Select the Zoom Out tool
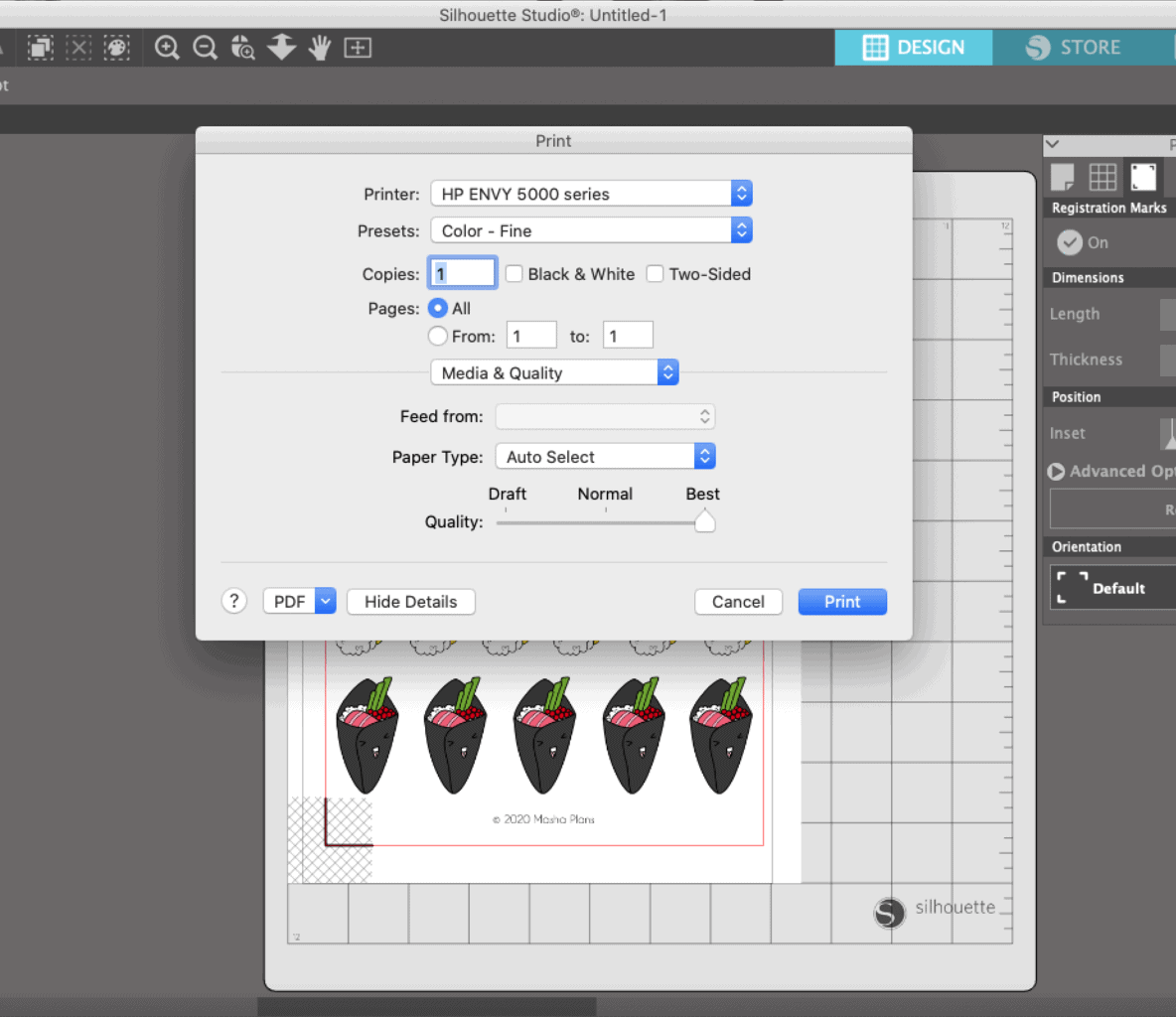This screenshot has width=1176, height=1017. click(205, 47)
